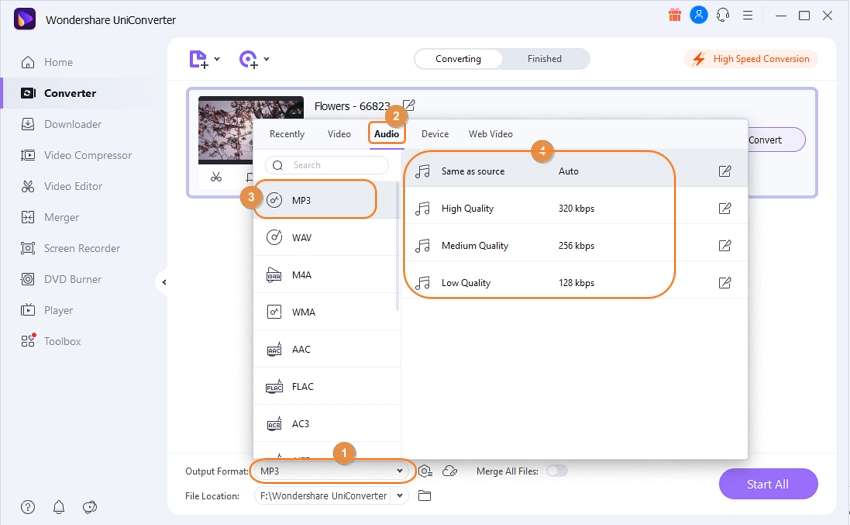Image resolution: width=850 pixels, height=525 pixels.
Task: Switch to the Web Video tab
Action: point(490,134)
